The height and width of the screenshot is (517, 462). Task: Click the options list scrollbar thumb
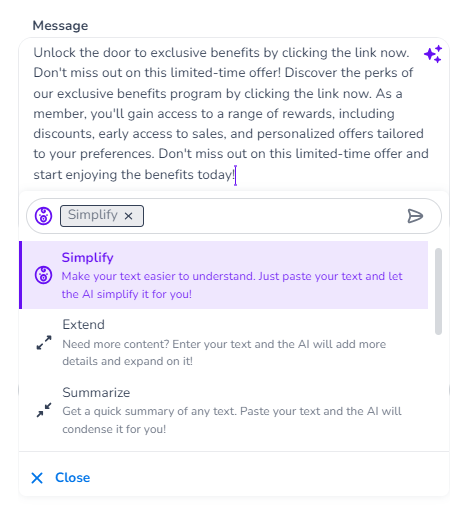(438, 291)
